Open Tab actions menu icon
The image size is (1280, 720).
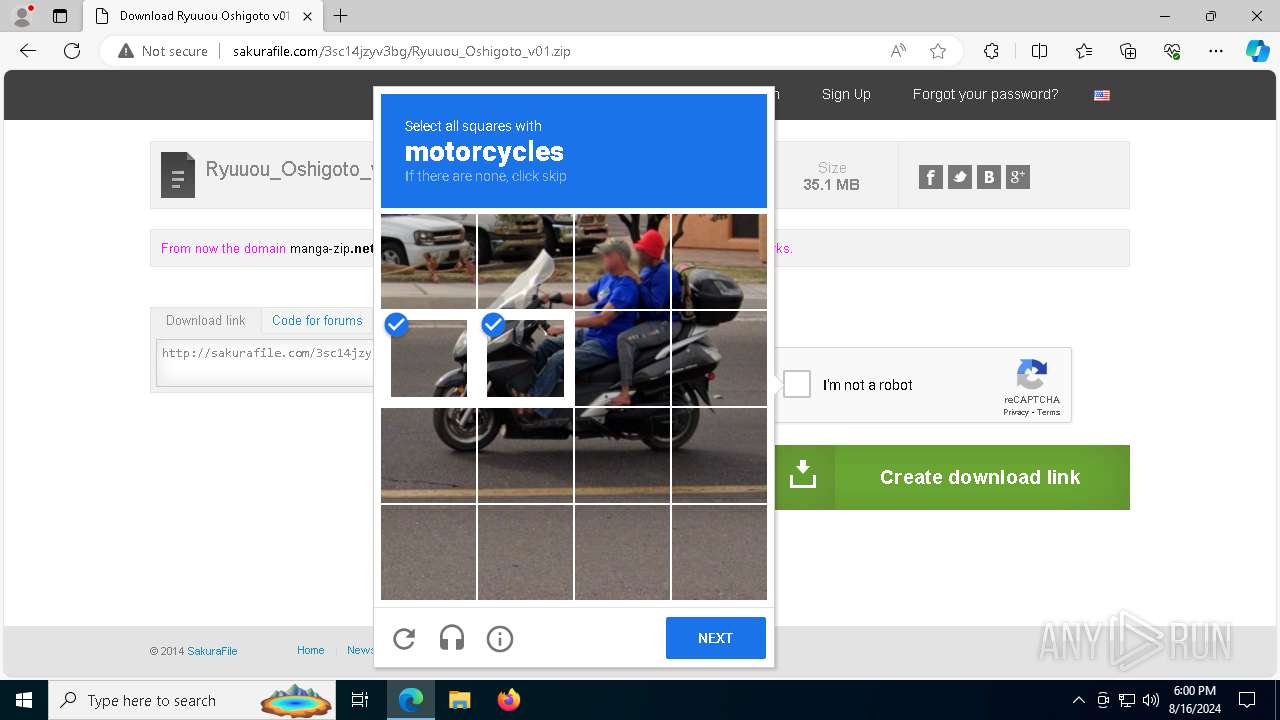(60, 16)
